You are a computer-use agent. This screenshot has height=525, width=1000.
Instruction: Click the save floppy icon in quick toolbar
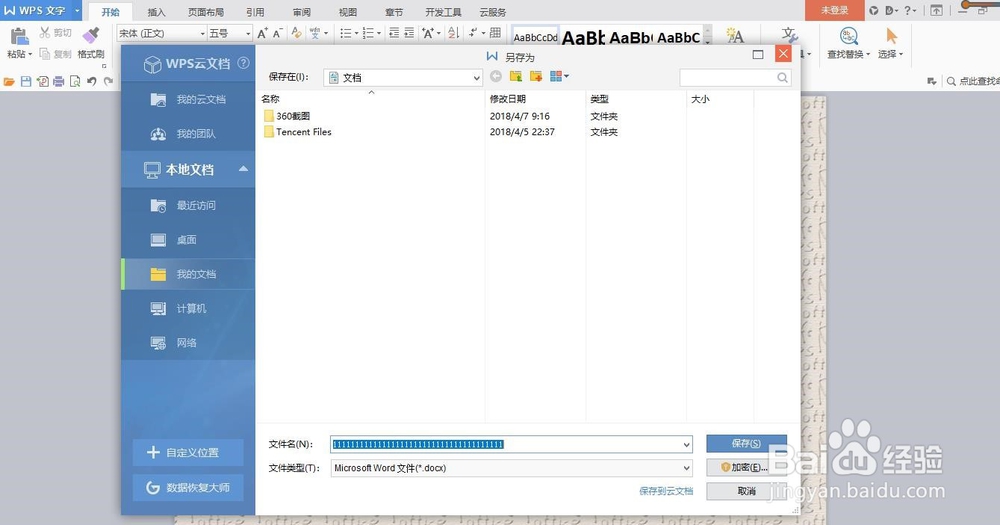click(x=26, y=82)
